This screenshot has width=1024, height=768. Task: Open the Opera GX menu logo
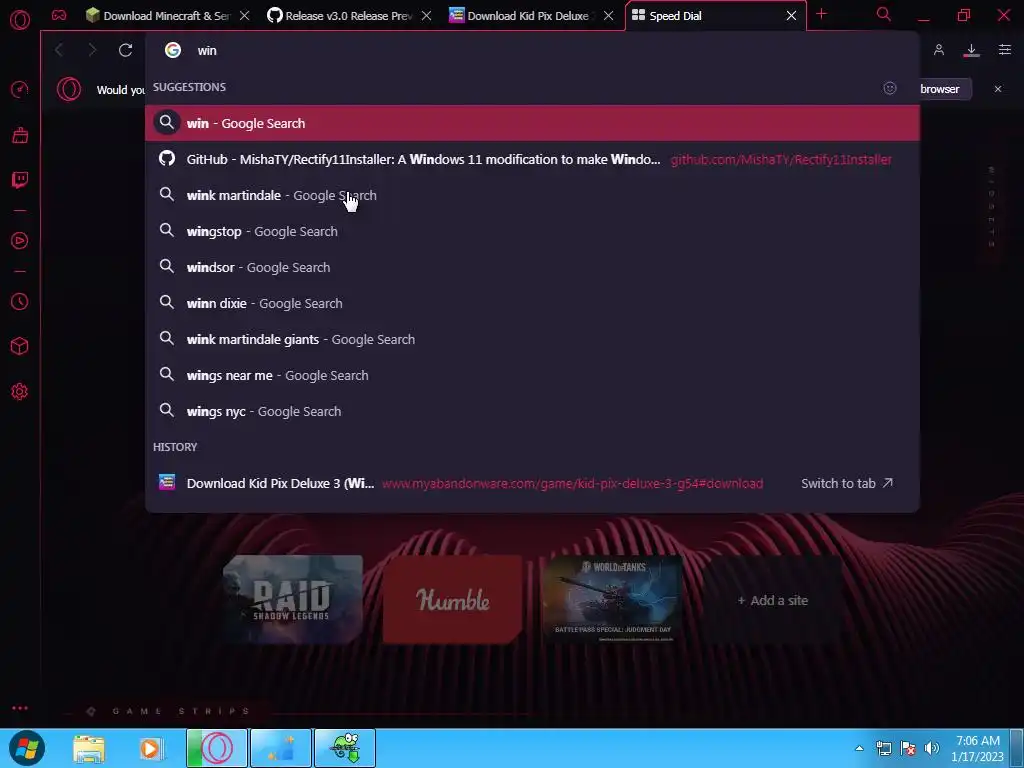pyautogui.click(x=20, y=20)
